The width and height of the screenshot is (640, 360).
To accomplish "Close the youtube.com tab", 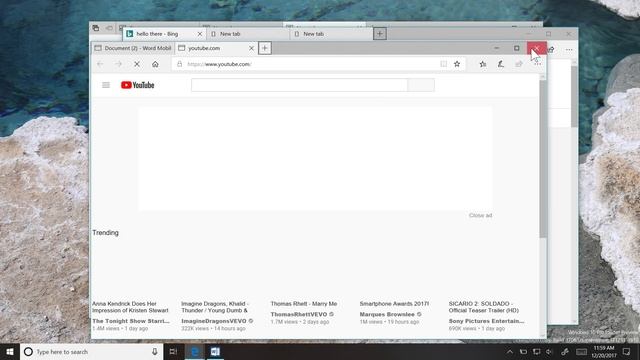I will click(x=251, y=48).
